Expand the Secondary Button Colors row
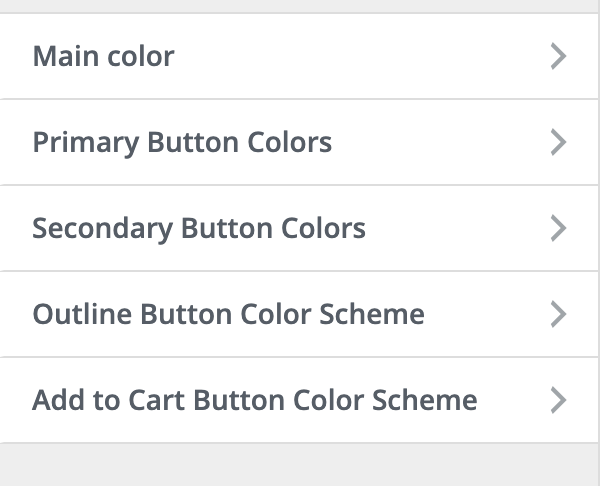The height and width of the screenshot is (486, 600). [x=300, y=228]
